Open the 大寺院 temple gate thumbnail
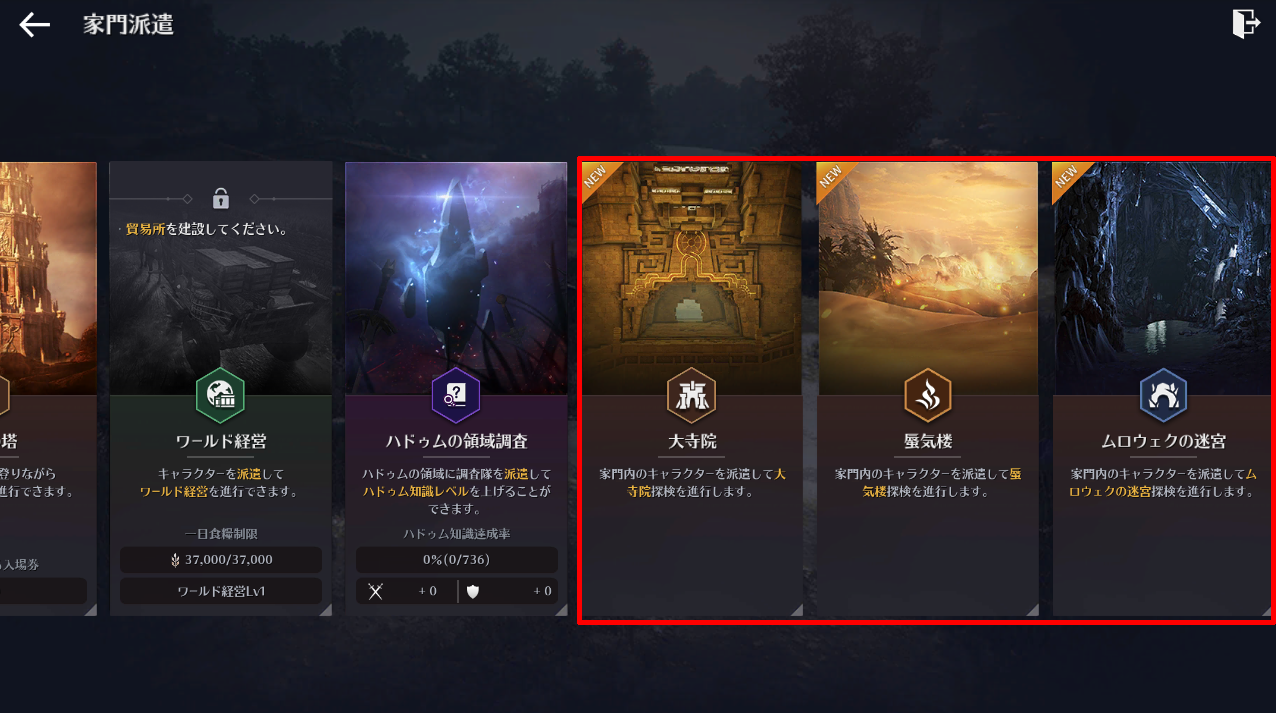Image resolution: width=1276 pixels, height=713 pixels. pos(692,278)
